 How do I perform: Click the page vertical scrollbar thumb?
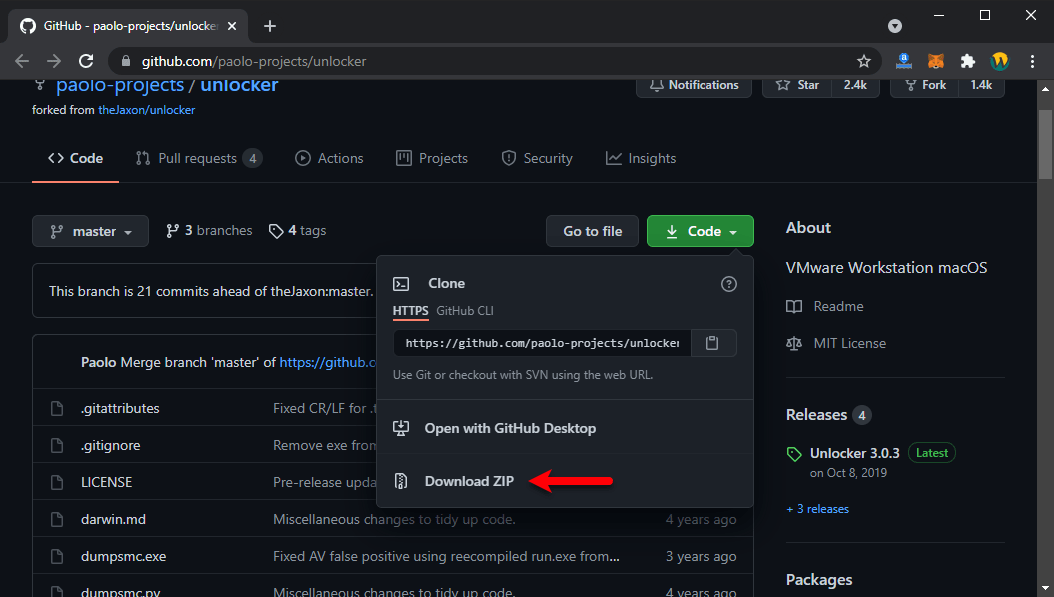pos(1045,144)
